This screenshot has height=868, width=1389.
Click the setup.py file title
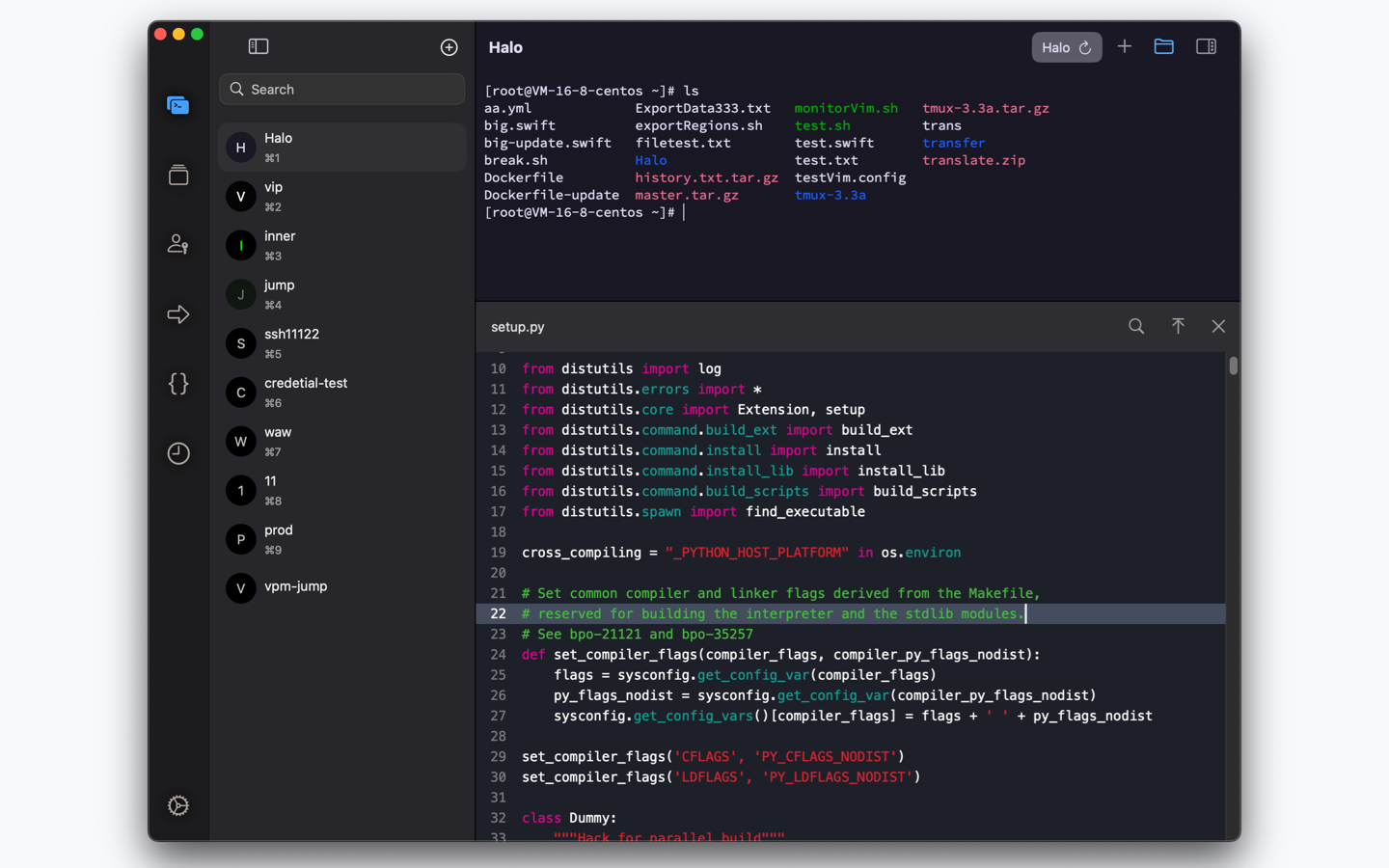(x=518, y=327)
